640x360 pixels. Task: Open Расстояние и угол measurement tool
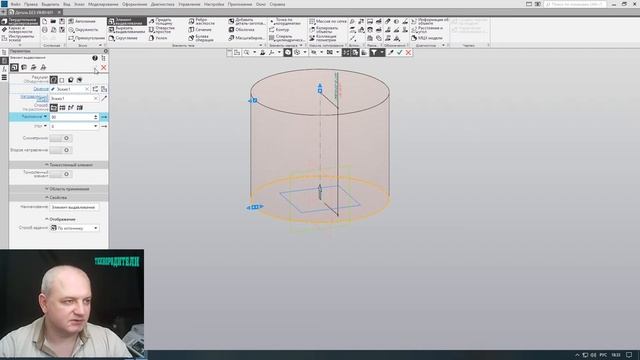427,30
